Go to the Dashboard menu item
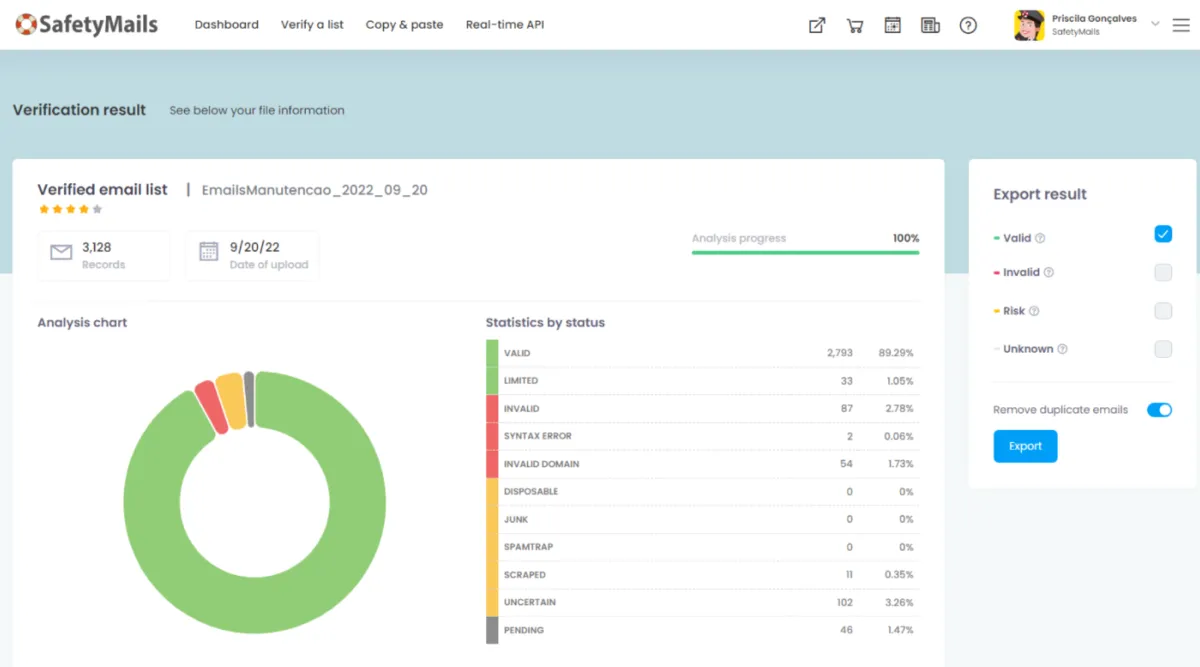The height and width of the screenshot is (667, 1200). tap(226, 25)
